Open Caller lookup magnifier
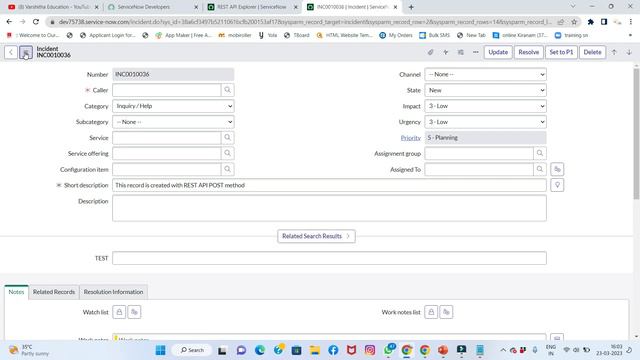This screenshot has height=360, width=640. click(x=227, y=90)
